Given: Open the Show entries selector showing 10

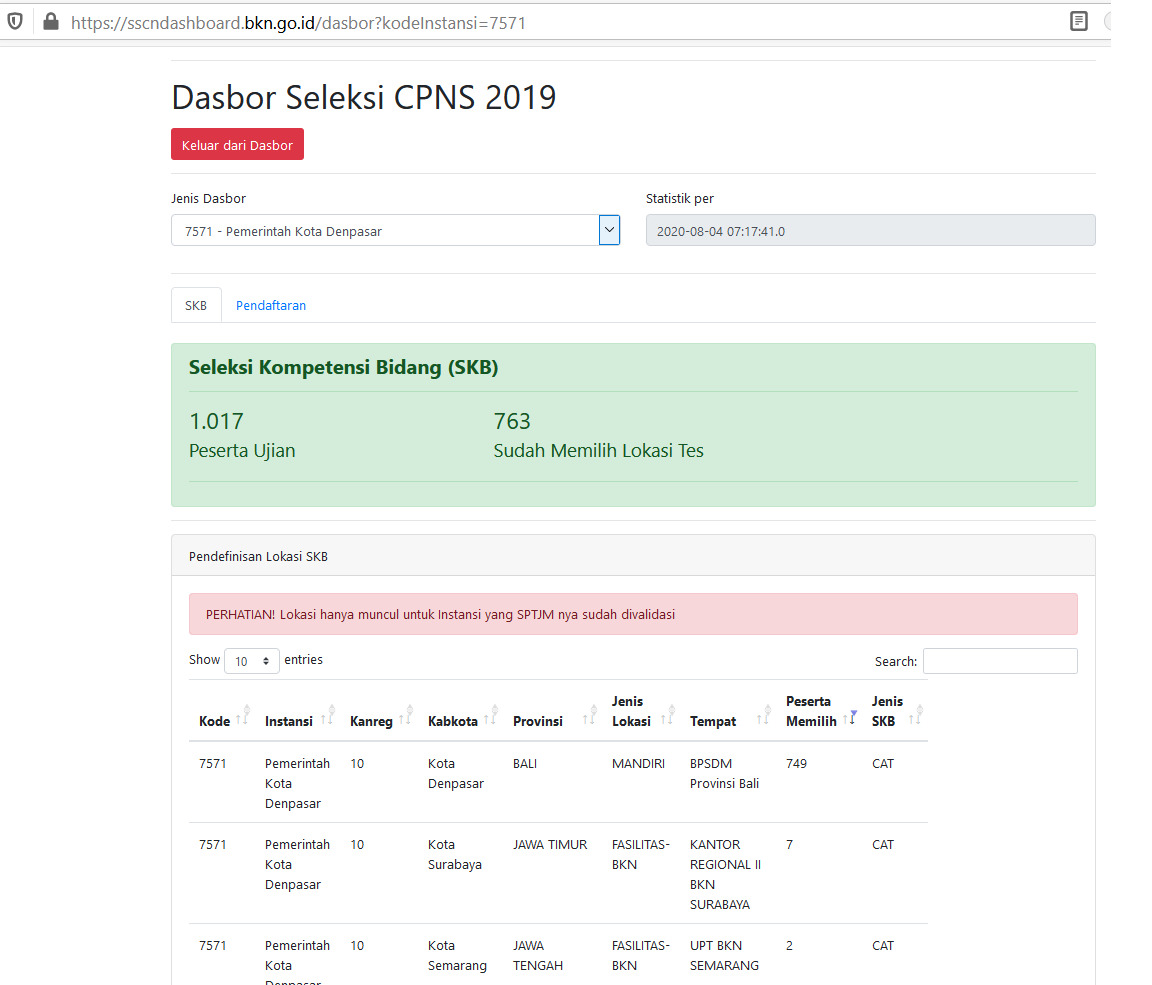Looking at the screenshot, I should (x=251, y=660).
